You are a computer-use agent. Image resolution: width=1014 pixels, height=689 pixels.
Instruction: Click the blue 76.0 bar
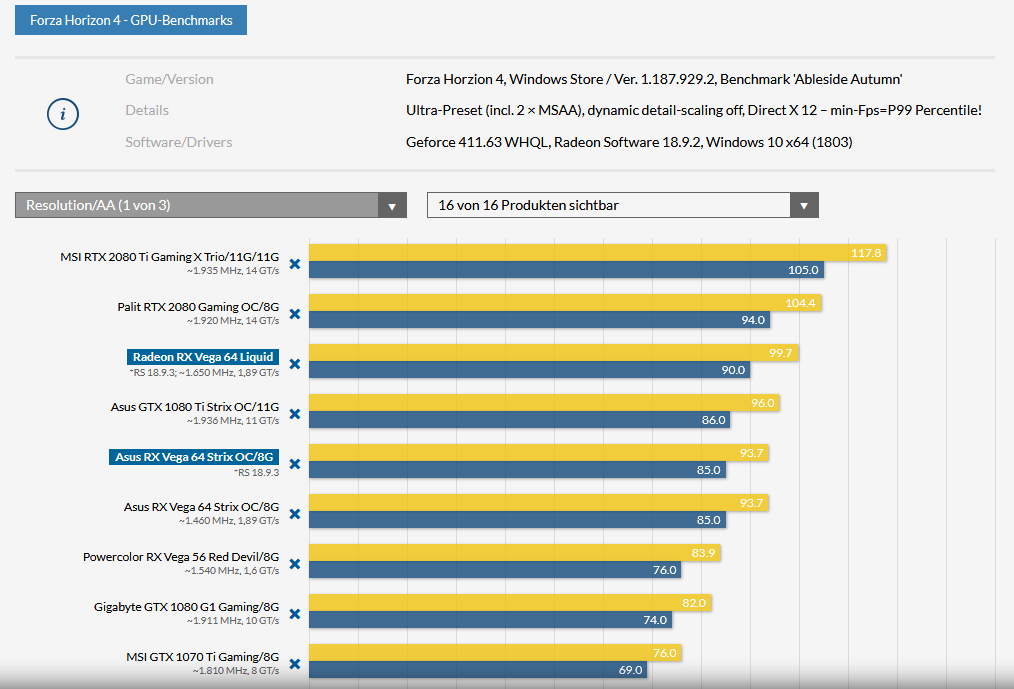coord(495,570)
